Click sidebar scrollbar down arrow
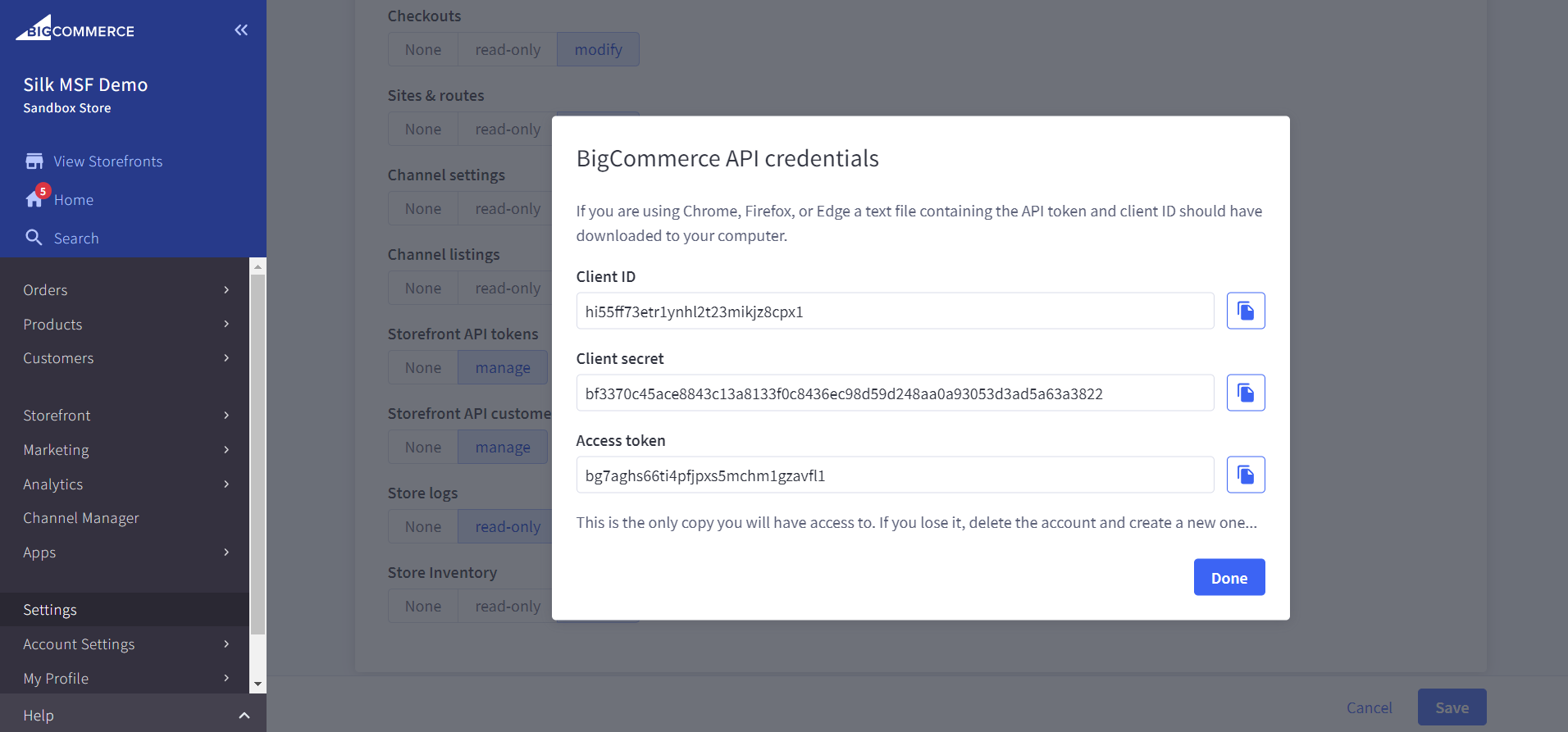 pyautogui.click(x=258, y=684)
